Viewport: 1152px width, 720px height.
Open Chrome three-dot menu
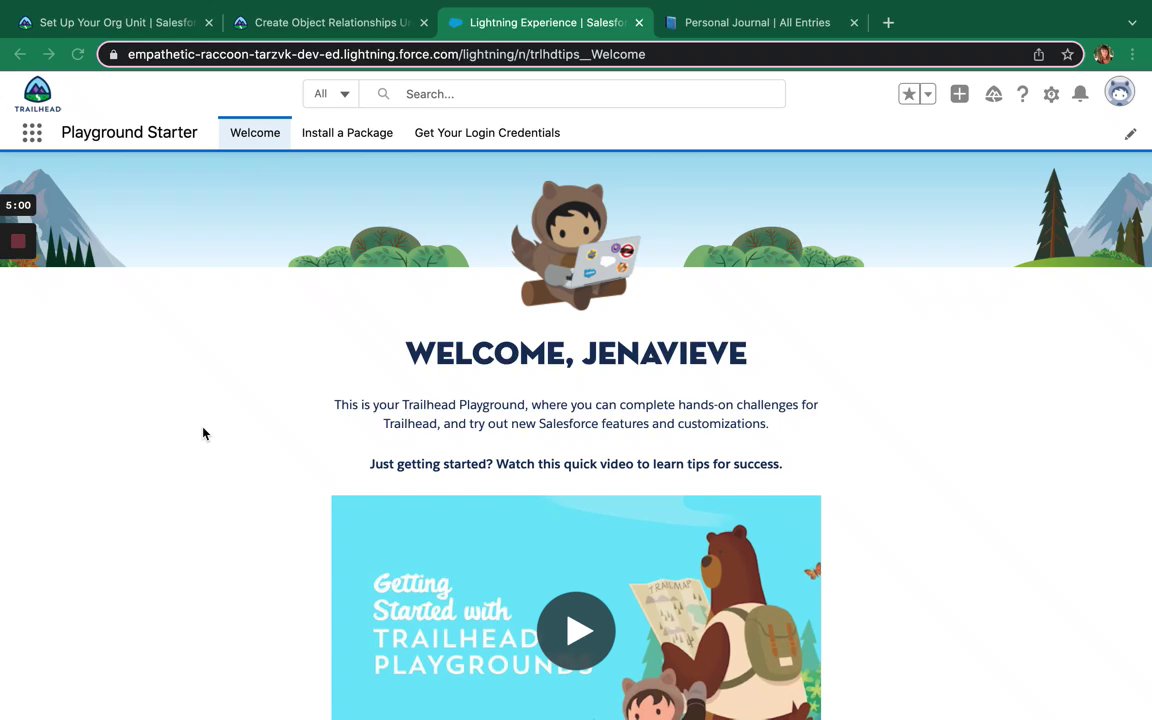coord(1132,54)
